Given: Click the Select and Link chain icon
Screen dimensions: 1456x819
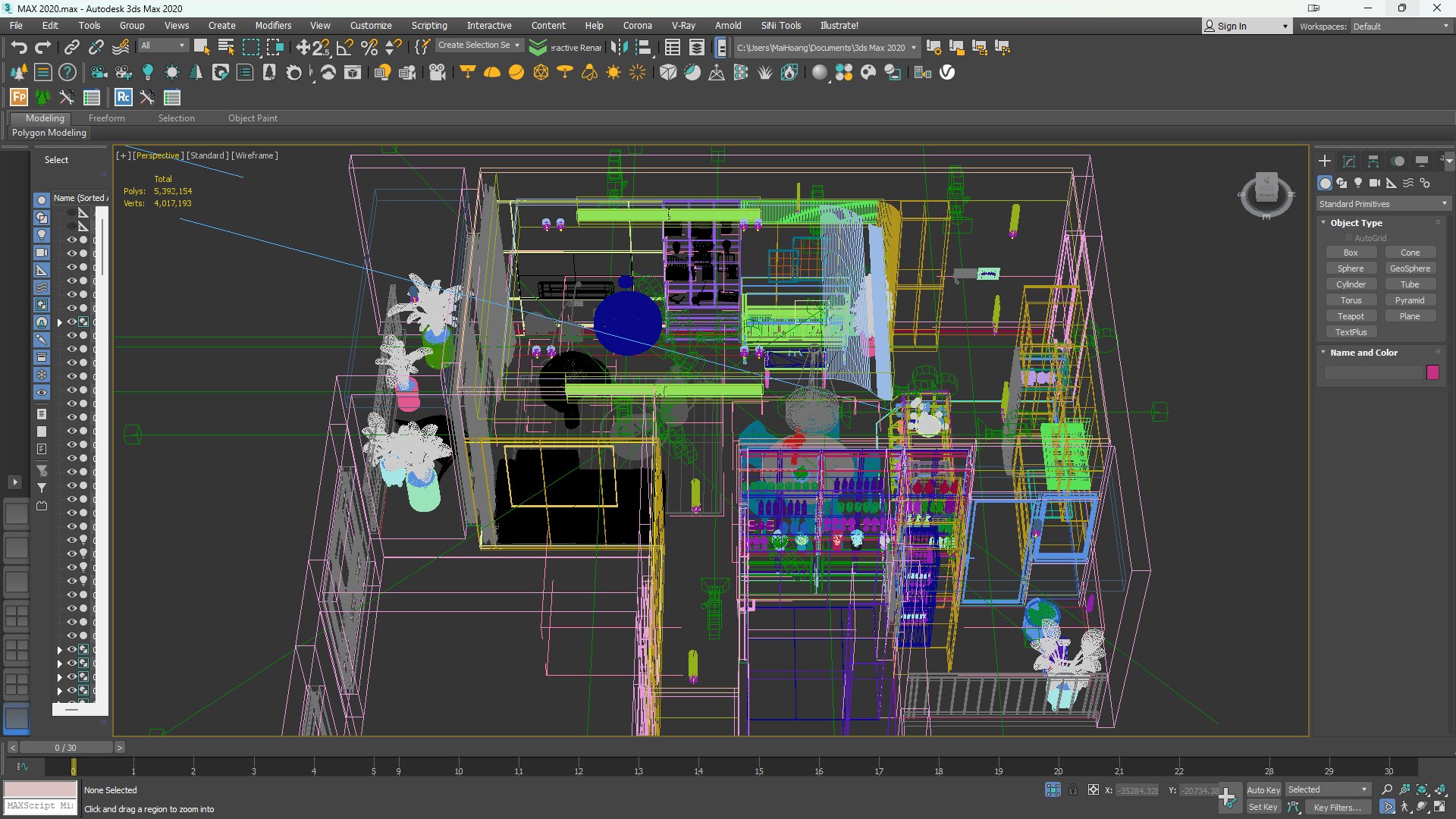Looking at the screenshot, I should coord(71,48).
